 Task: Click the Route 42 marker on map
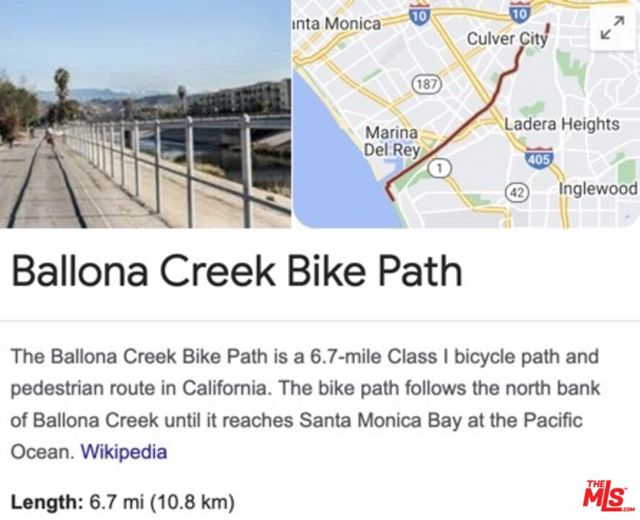point(518,192)
